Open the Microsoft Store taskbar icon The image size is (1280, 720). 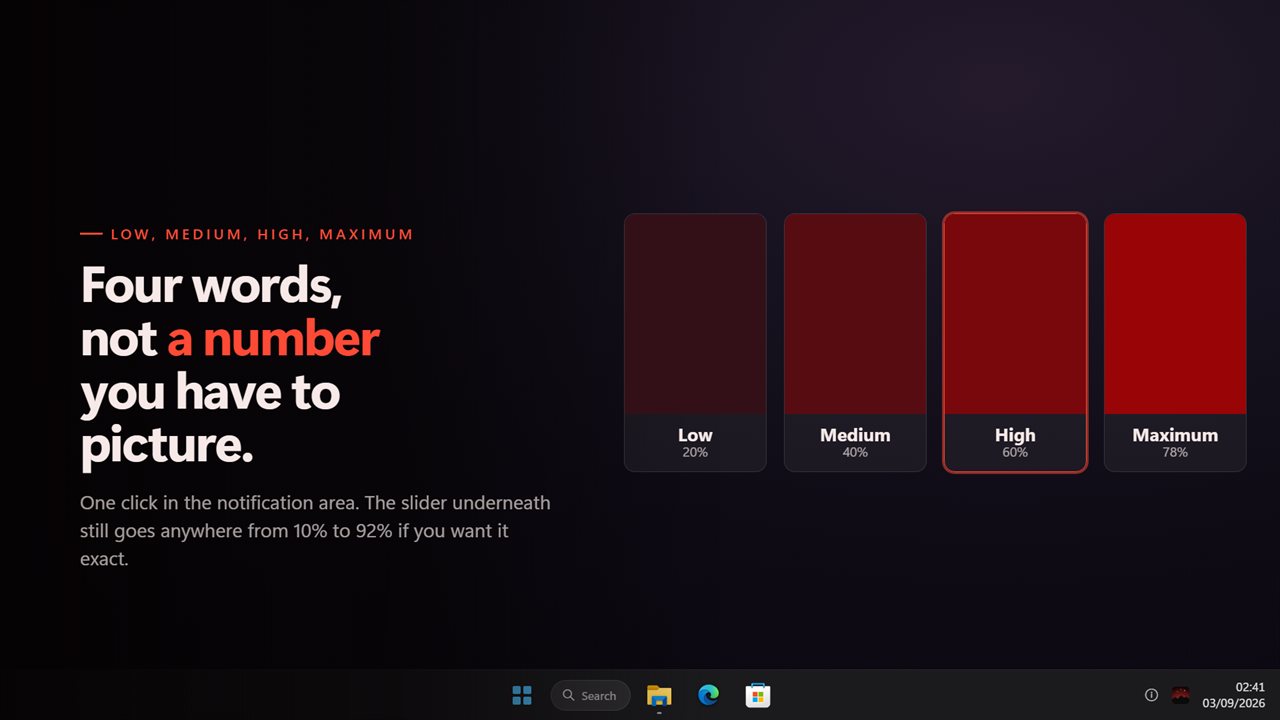pos(757,695)
